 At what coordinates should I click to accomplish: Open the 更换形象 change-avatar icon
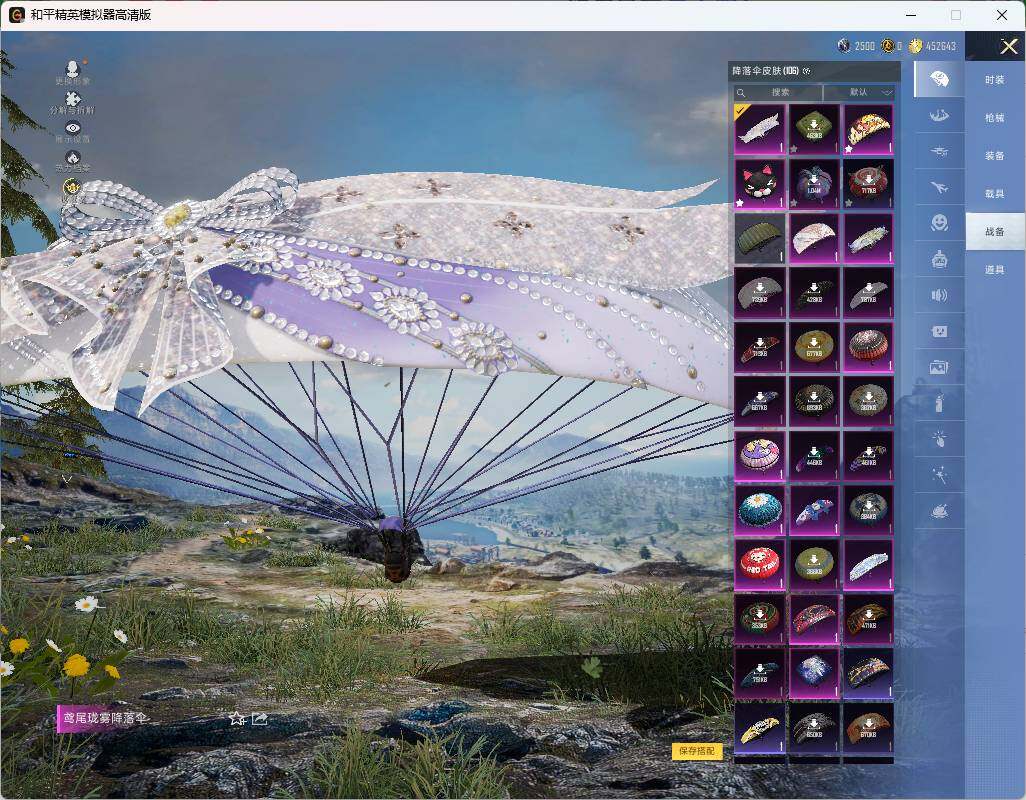[x=73, y=71]
